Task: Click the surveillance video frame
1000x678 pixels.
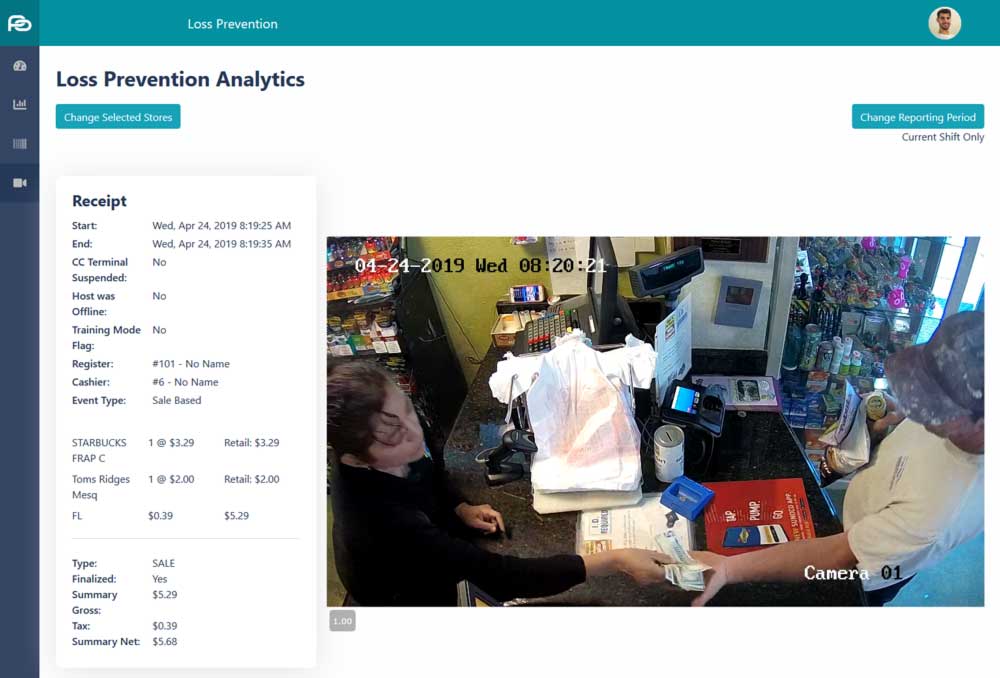Action: [655, 422]
